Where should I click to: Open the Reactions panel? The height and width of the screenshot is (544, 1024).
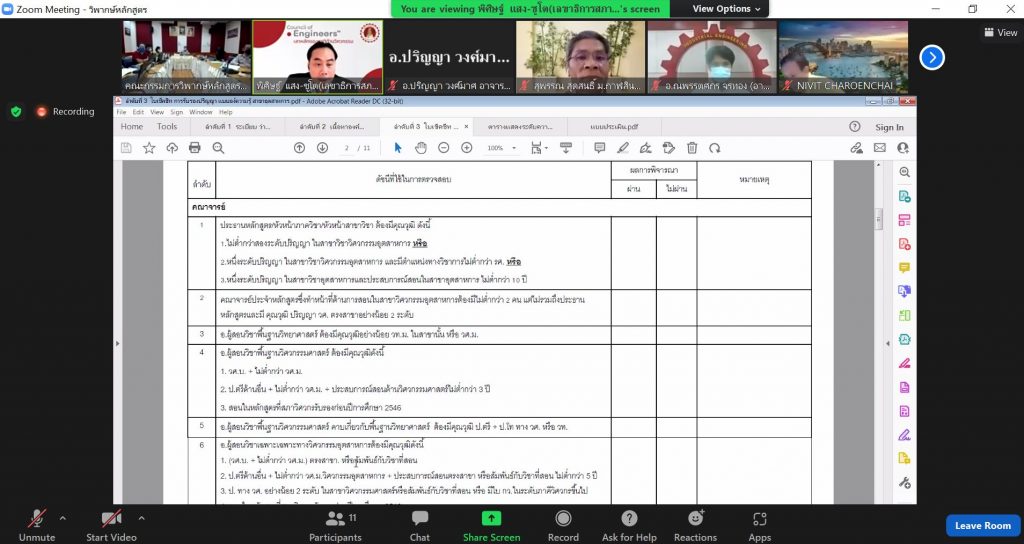(x=695, y=519)
